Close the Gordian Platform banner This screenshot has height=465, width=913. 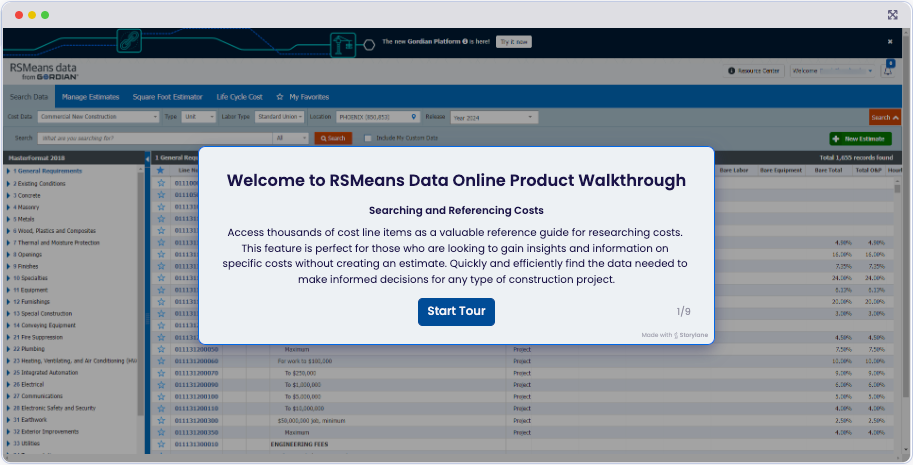(x=890, y=42)
